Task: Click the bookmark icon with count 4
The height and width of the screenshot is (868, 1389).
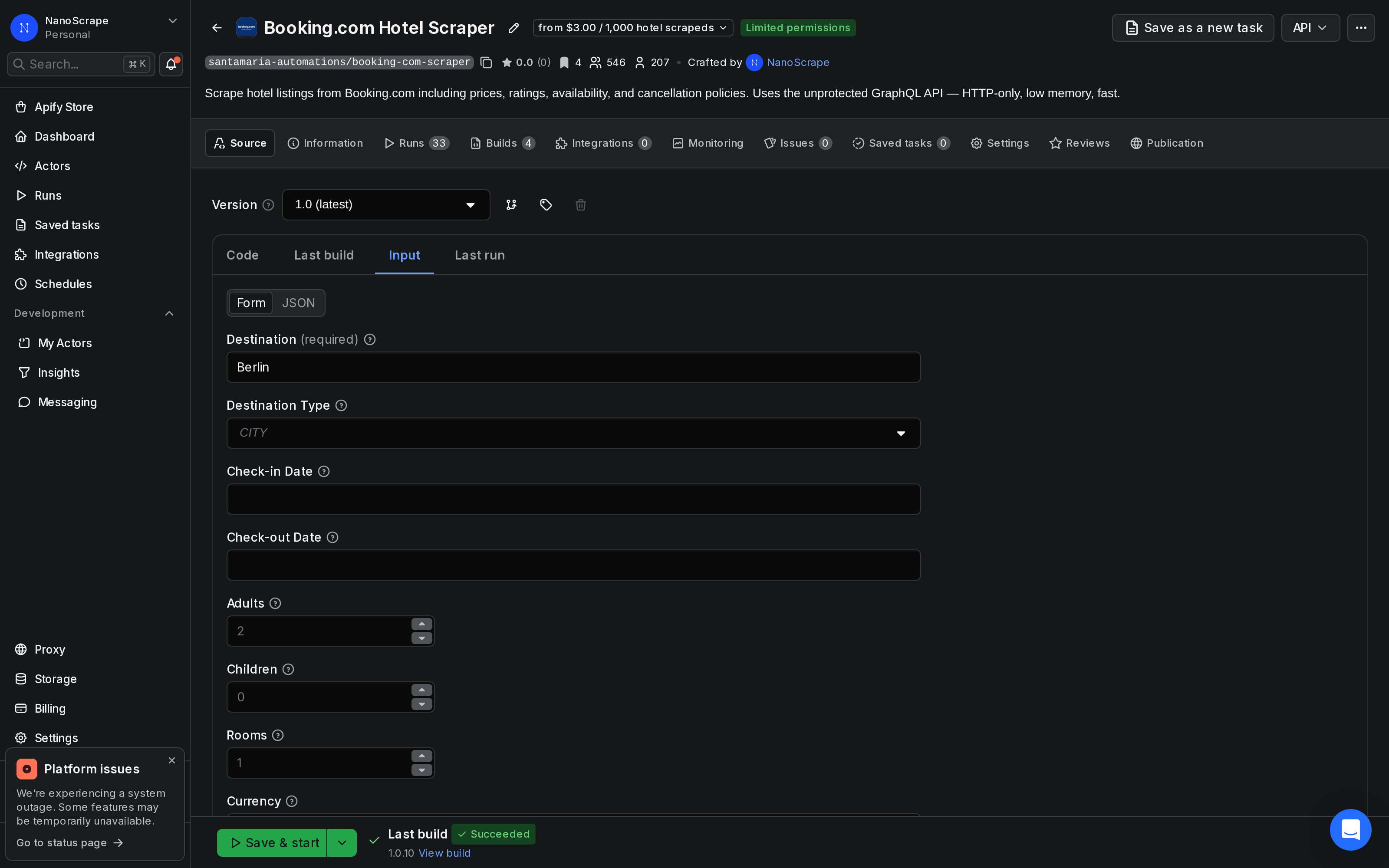Action: coord(564,62)
